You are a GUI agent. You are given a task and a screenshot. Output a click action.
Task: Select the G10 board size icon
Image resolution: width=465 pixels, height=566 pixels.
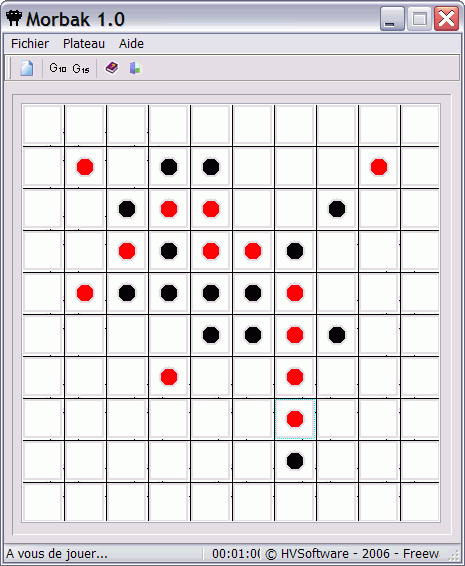click(x=58, y=68)
